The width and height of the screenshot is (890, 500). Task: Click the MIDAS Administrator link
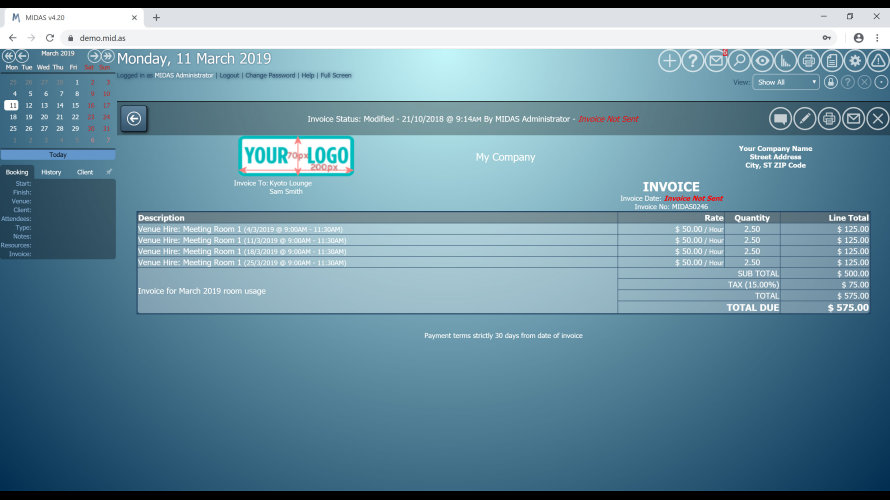click(184, 75)
